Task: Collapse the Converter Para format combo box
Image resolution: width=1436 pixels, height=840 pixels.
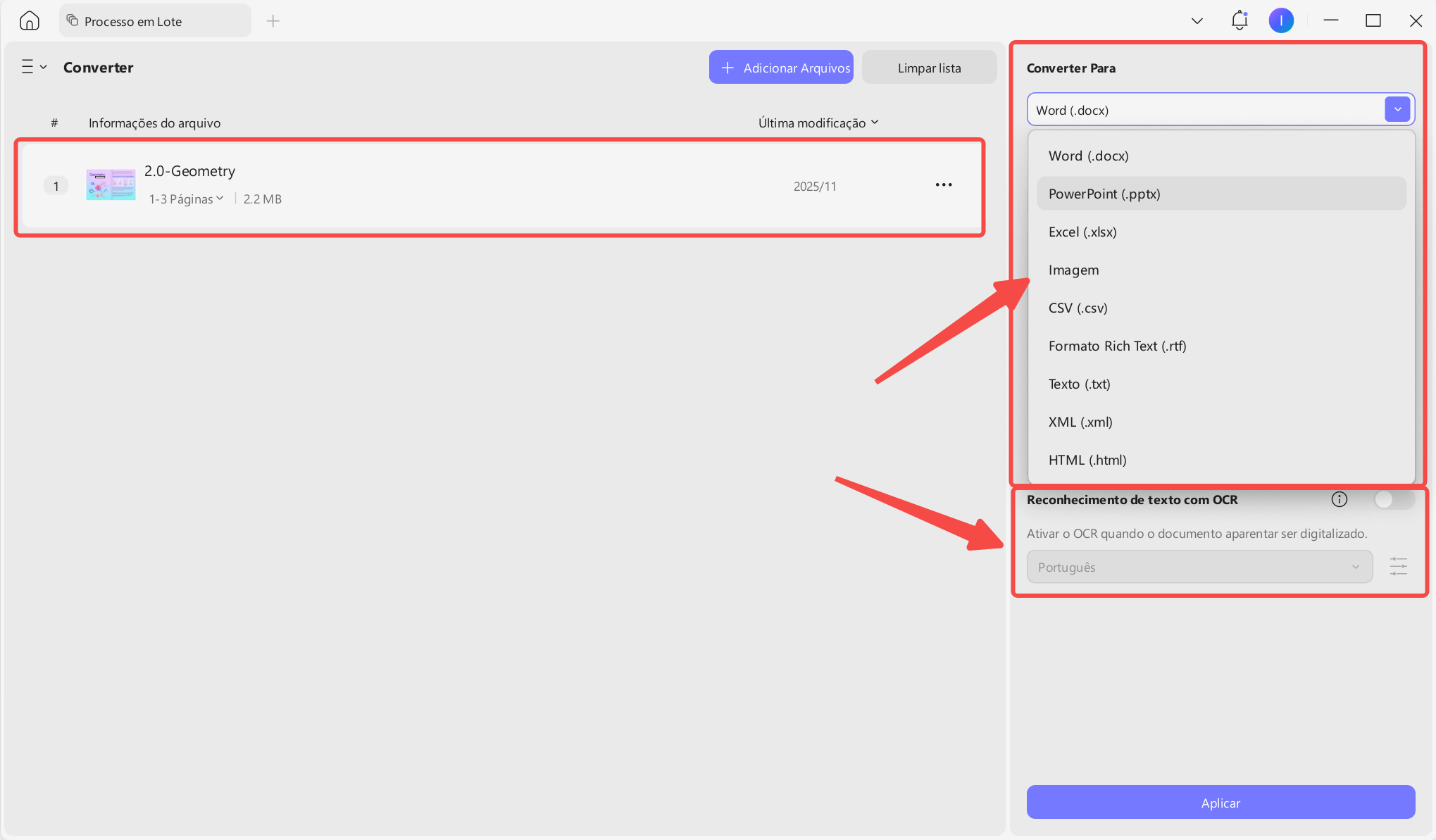Action: [1220, 110]
